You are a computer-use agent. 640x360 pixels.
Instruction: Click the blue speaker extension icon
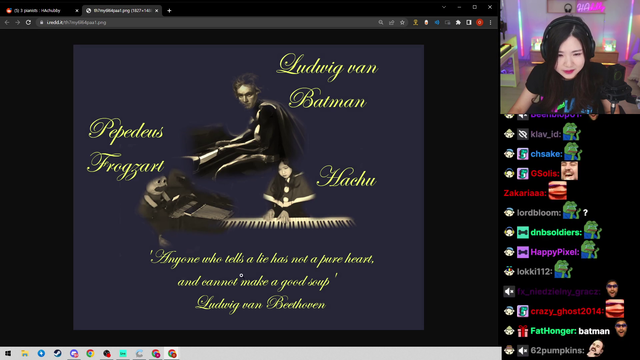[x=437, y=22]
